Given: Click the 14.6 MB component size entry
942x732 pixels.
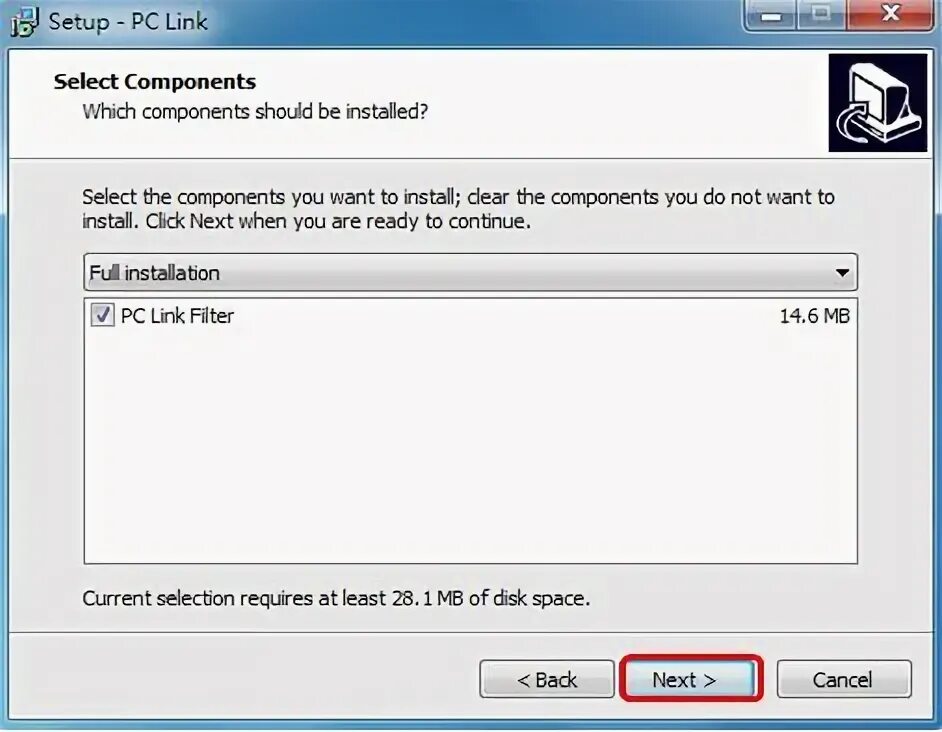Looking at the screenshot, I should 815,316.
